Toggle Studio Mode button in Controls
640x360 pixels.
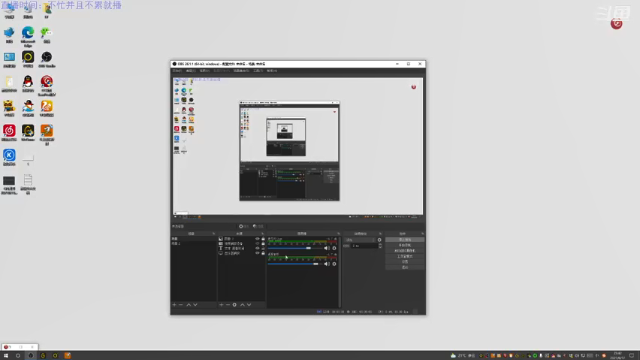405,256
